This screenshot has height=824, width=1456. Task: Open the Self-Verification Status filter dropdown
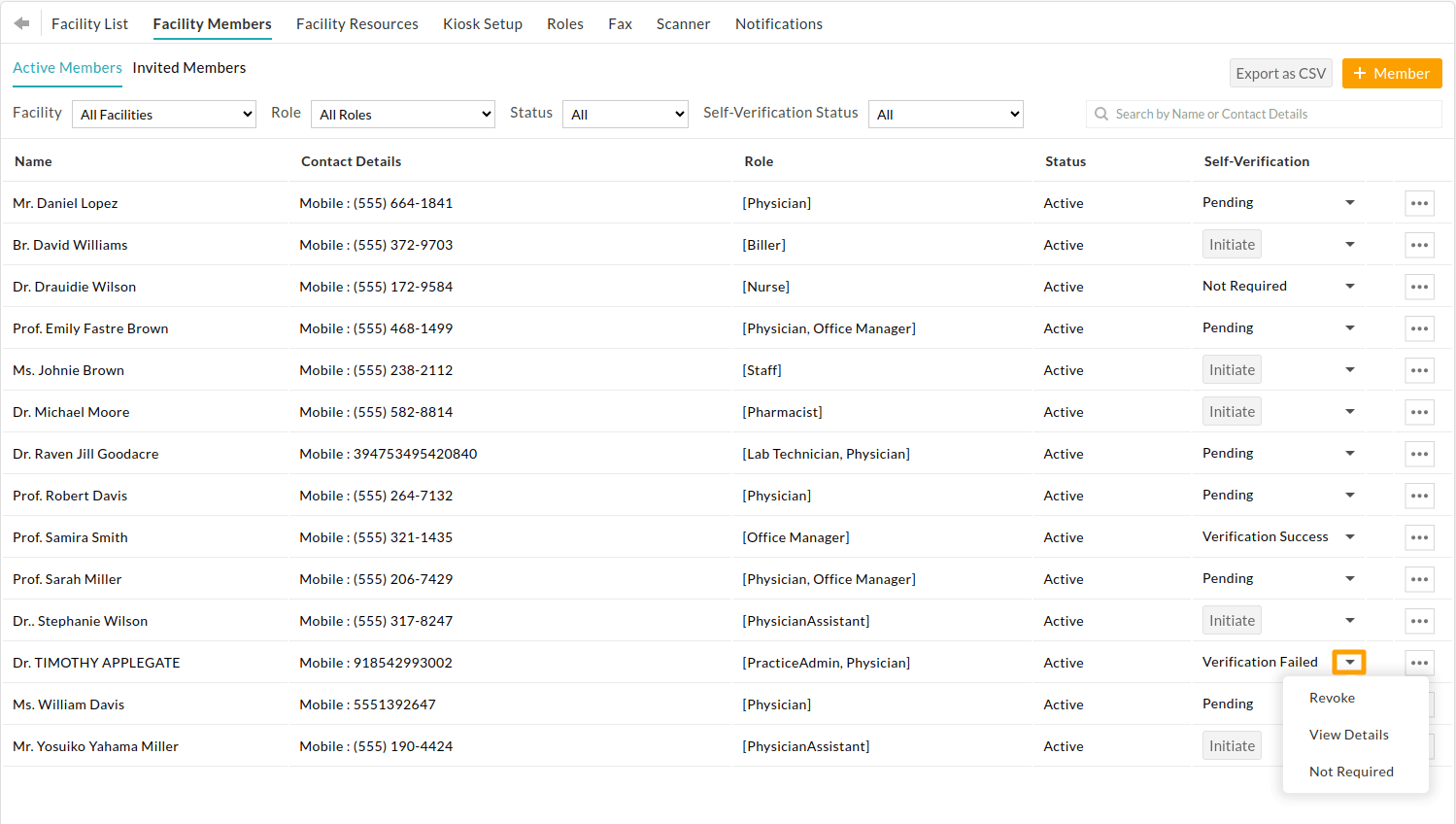(x=945, y=115)
